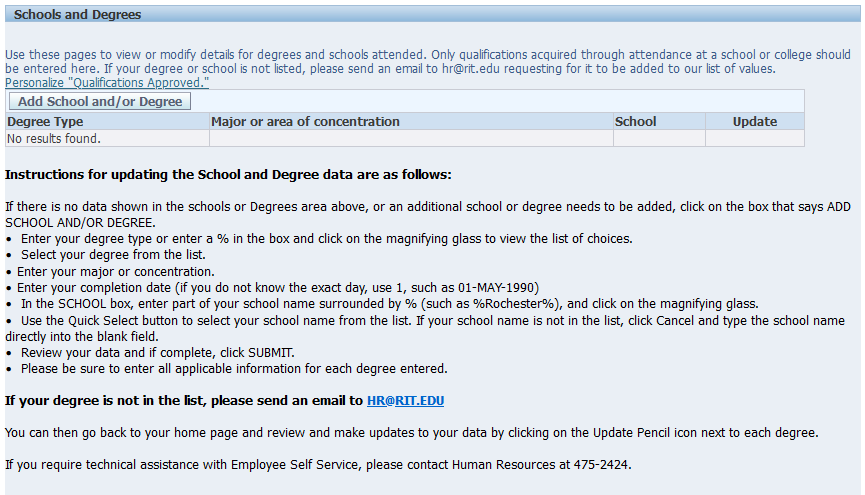Click the Major or area of concentration header

click(x=305, y=122)
